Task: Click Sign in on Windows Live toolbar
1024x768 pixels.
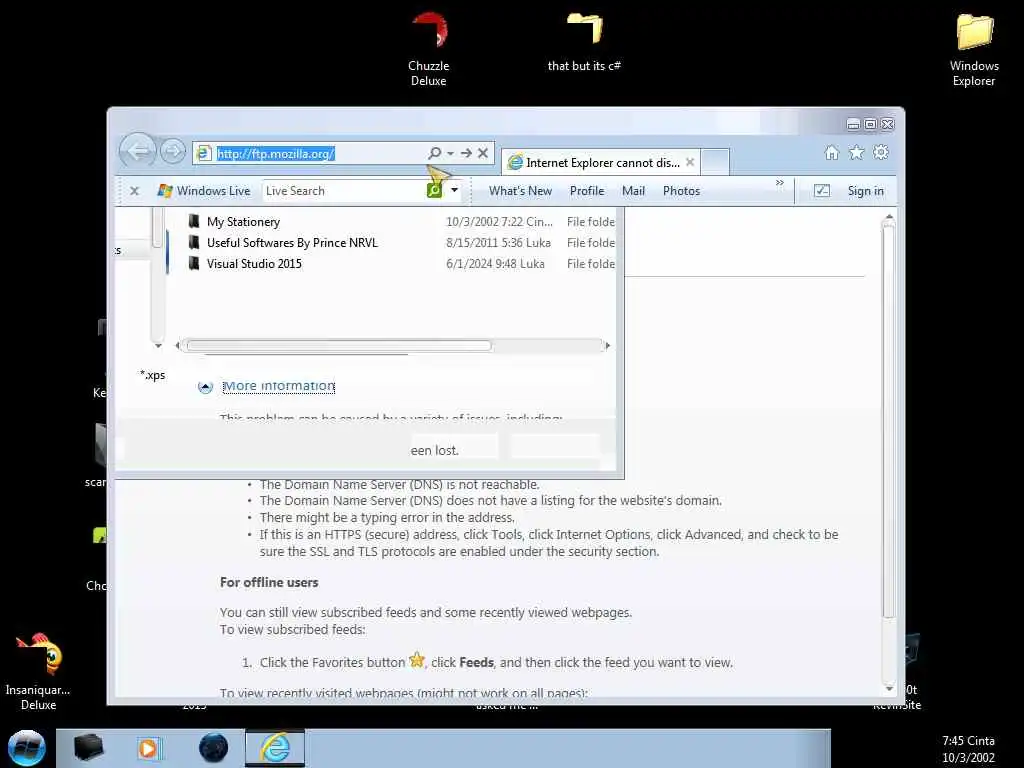Action: pyautogui.click(x=865, y=191)
